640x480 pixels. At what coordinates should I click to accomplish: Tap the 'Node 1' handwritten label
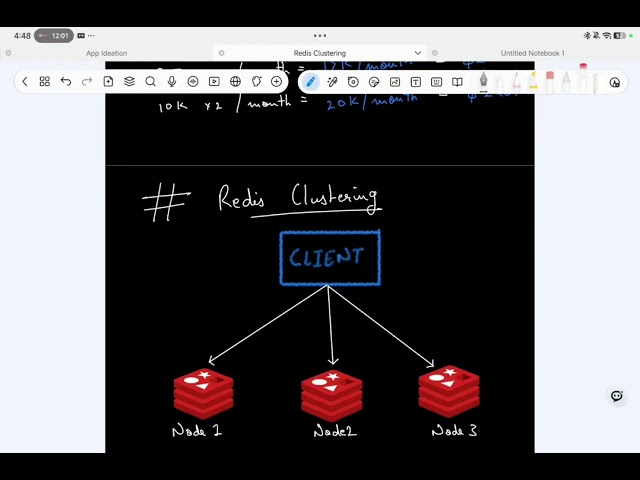pyautogui.click(x=197, y=430)
